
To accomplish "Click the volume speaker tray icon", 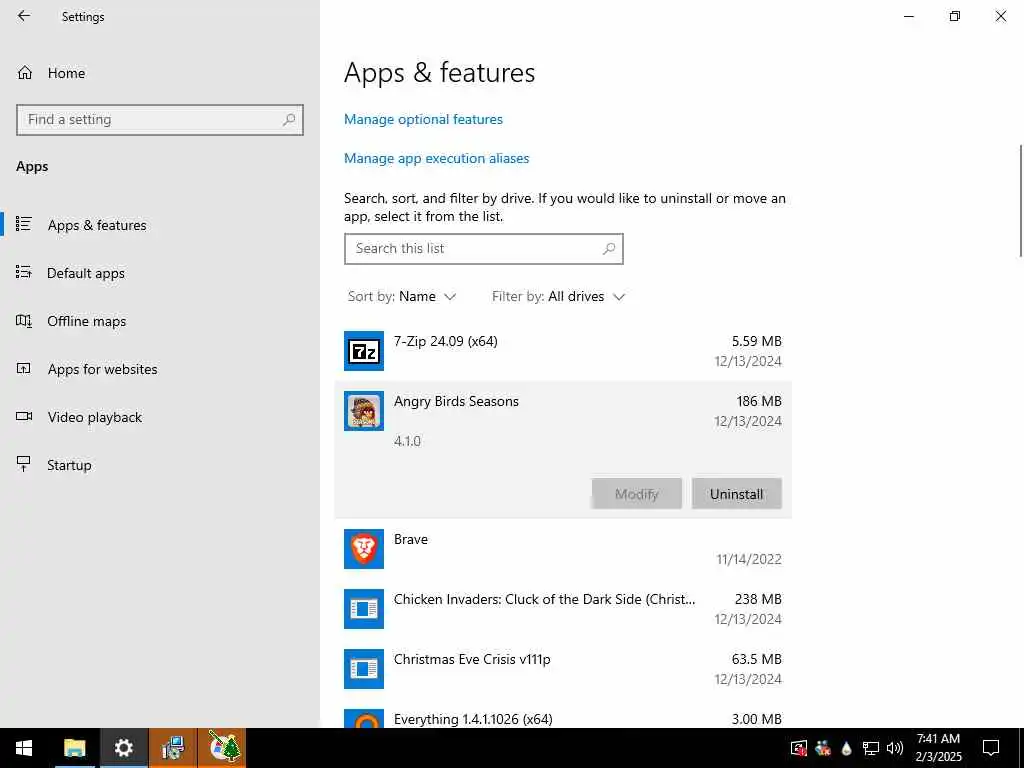I will coord(895,748).
